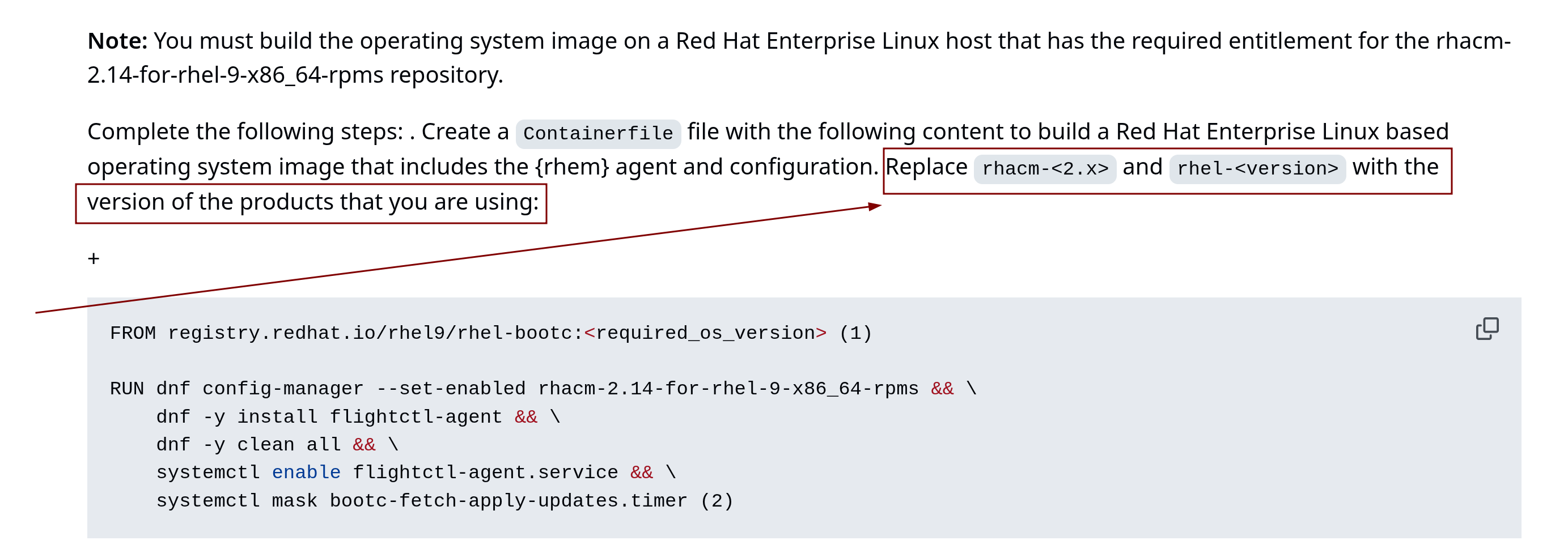This screenshot has width=1568, height=553.
Task: Click the blue enable keyword in the code
Action: (306, 472)
